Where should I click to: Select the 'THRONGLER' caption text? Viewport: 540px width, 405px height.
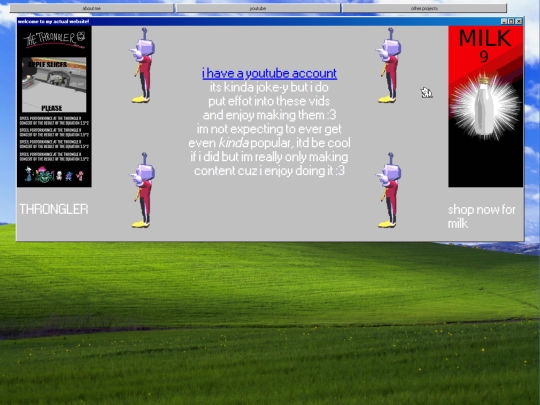click(x=54, y=209)
